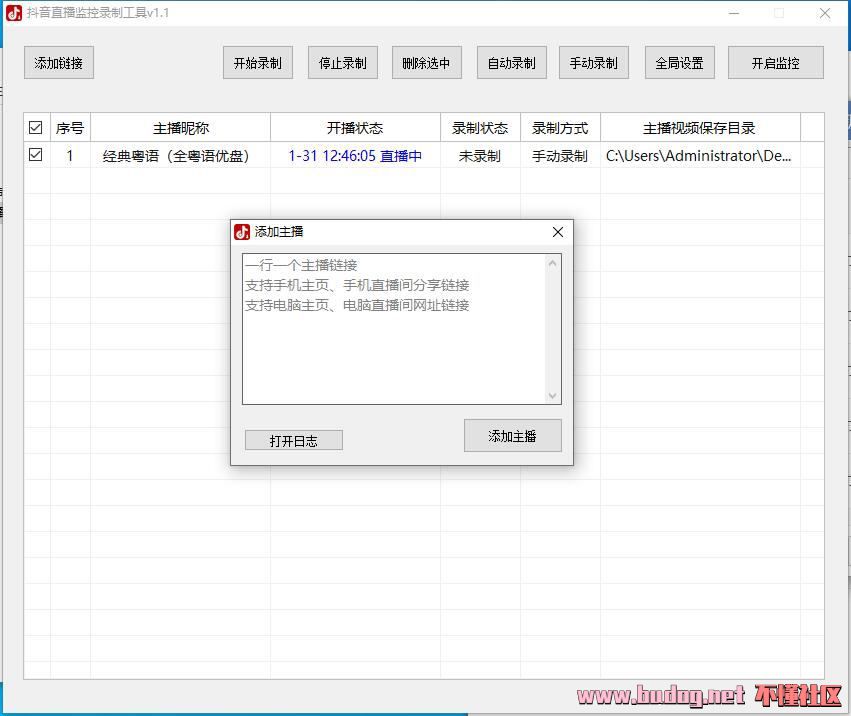Click the 录制方式 column header
Screen dimensions: 851x716
click(x=560, y=128)
